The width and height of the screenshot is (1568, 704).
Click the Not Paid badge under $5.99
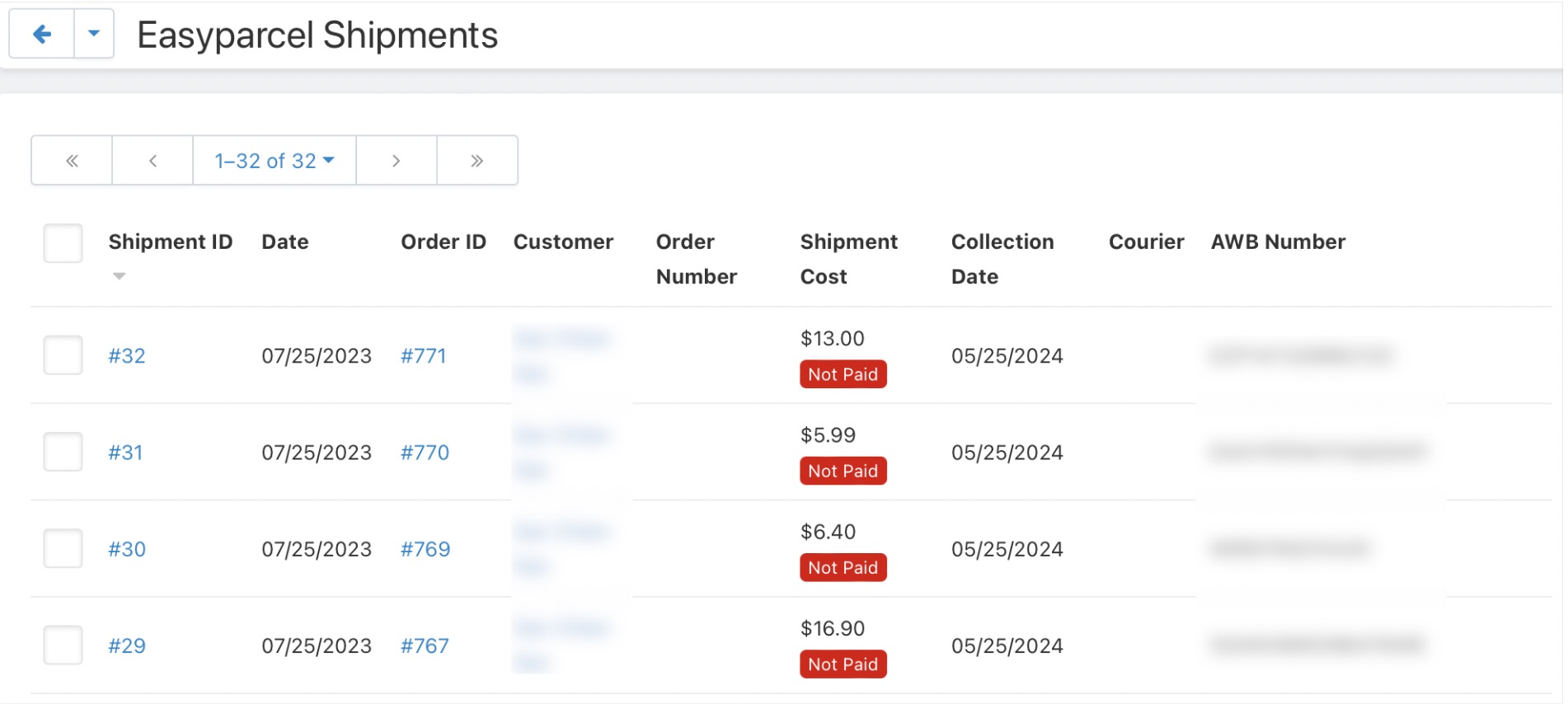pyautogui.click(x=843, y=471)
